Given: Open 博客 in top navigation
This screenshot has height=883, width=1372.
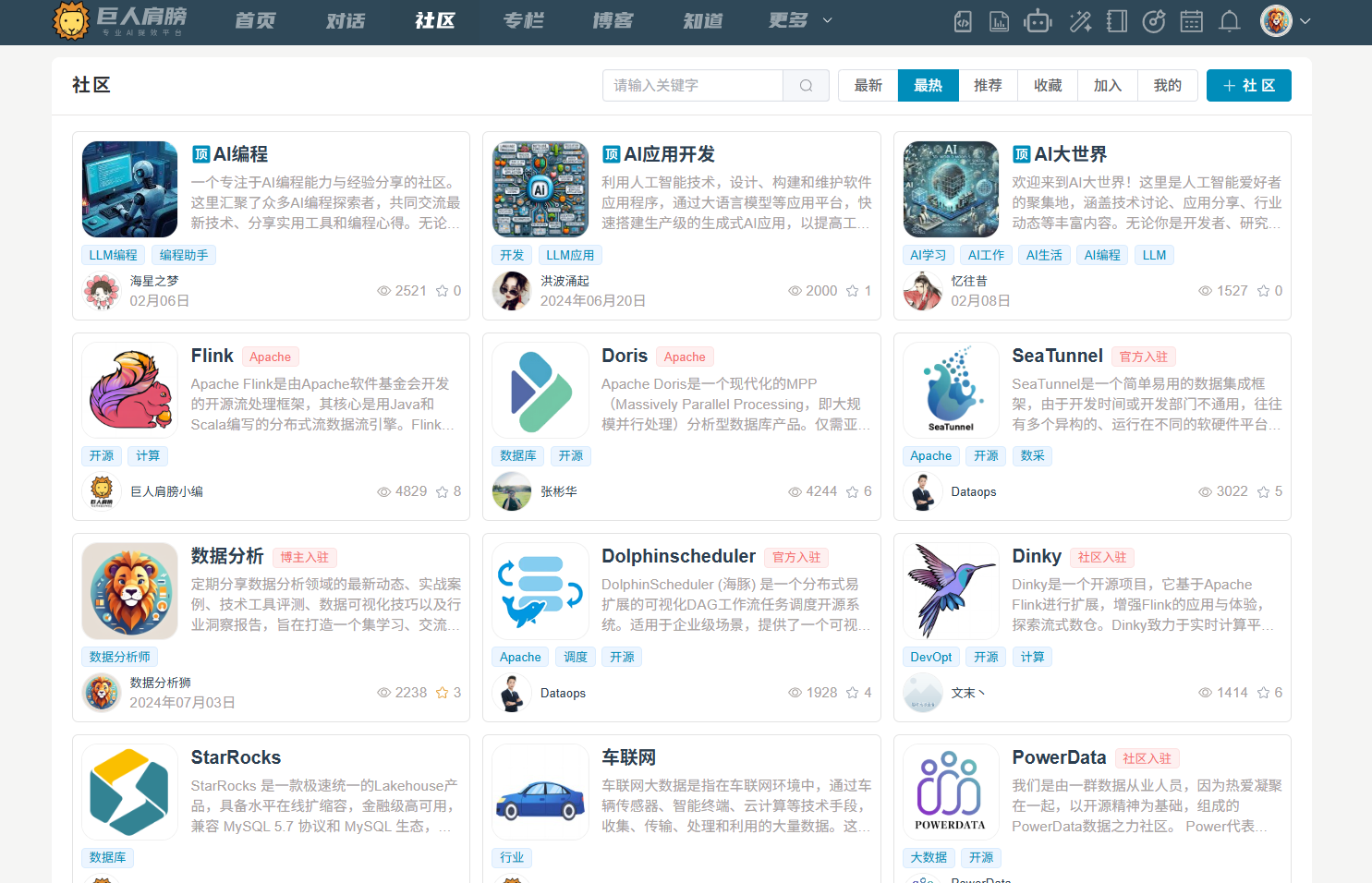Looking at the screenshot, I should 613,20.
